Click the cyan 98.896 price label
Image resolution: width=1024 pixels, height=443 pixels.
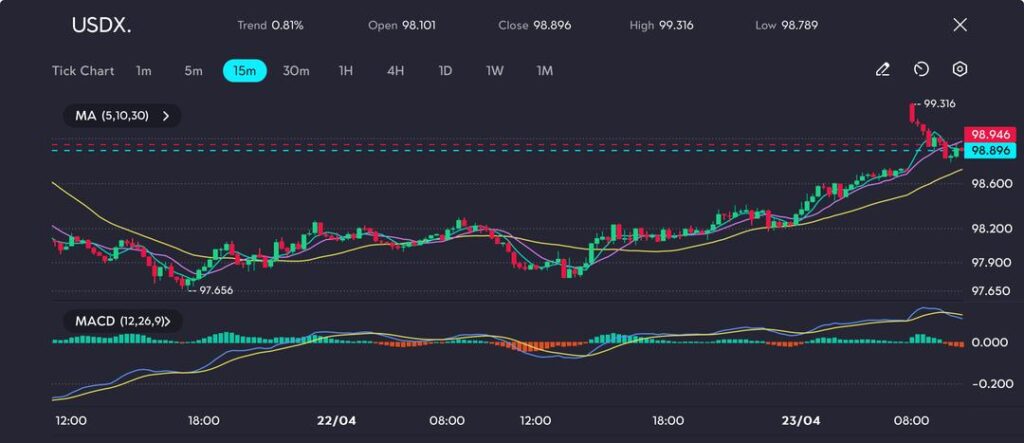(989, 150)
